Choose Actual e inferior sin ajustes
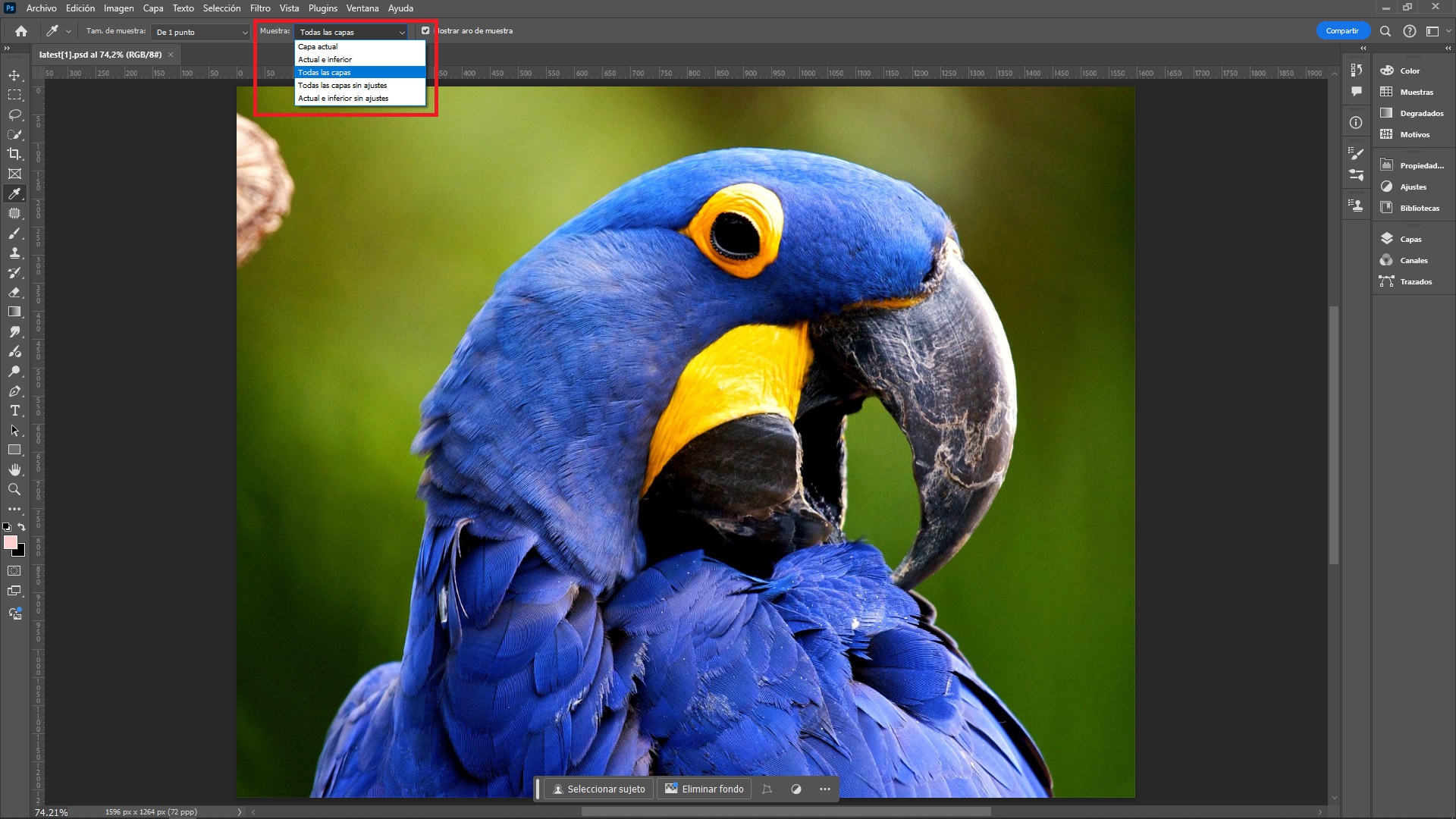The height and width of the screenshot is (819, 1456). 359,99
